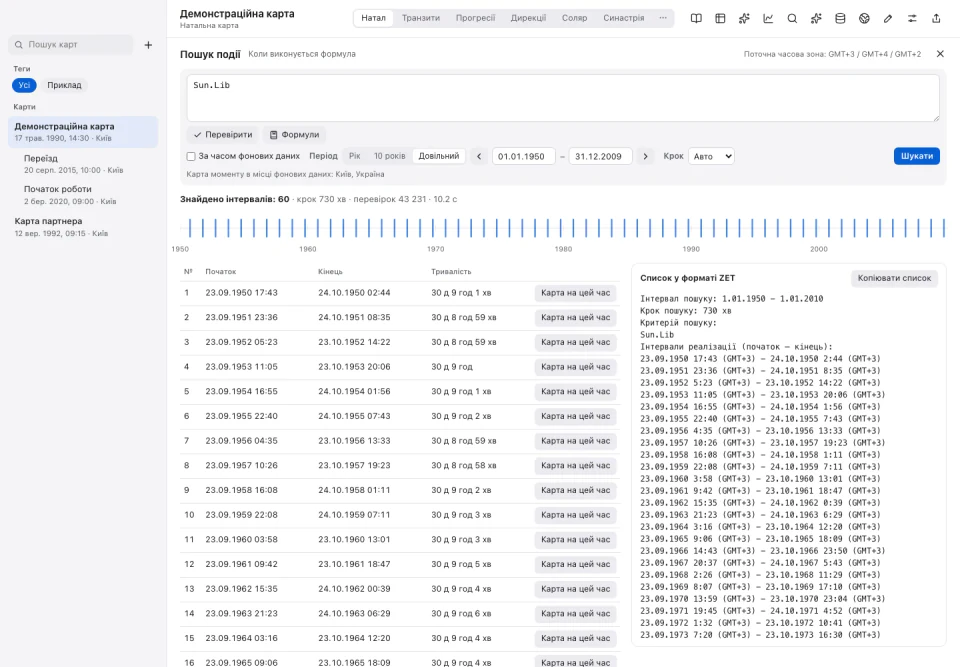This screenshot has height=667, width=960.
Task: Go to the next period with the right arrow
Action: point(645,156)
